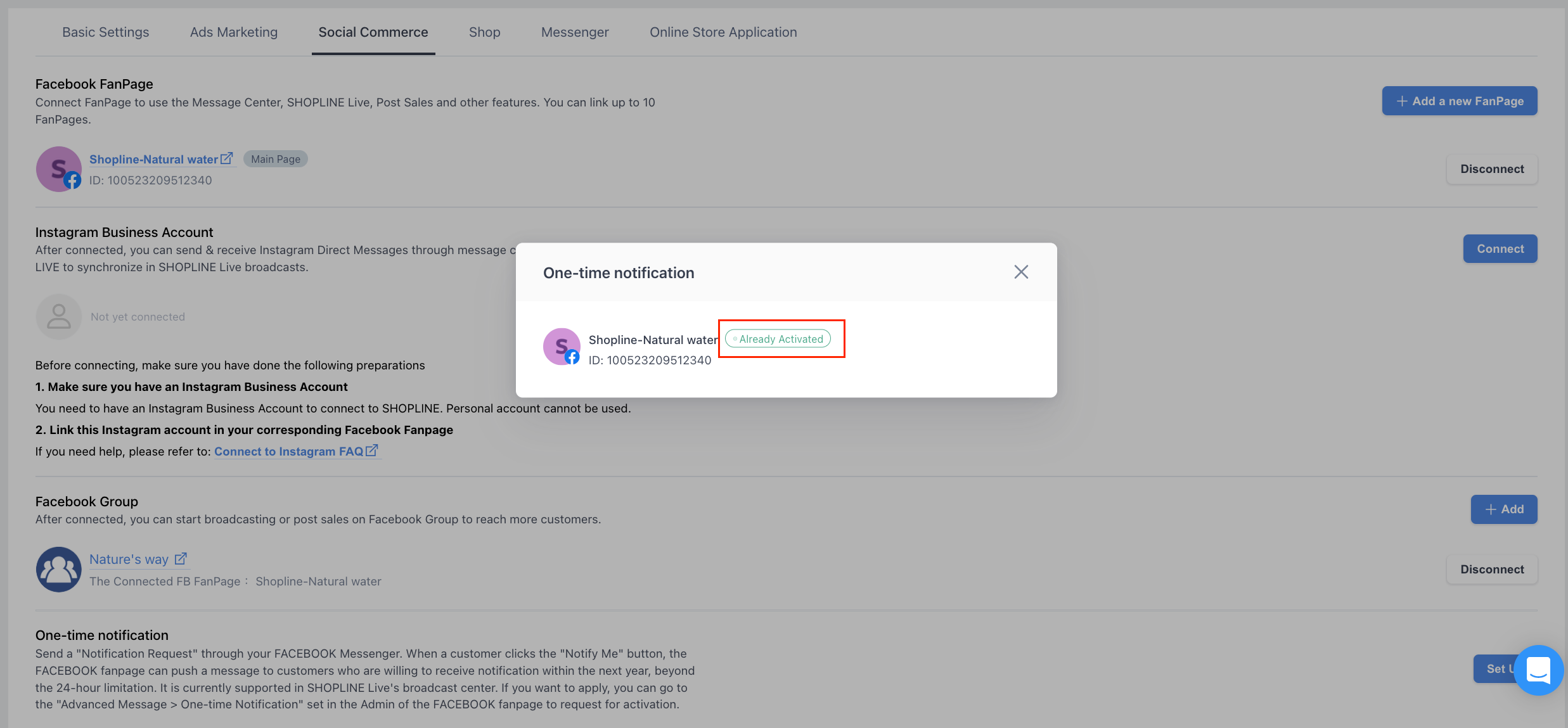1568x728 pixels.
Task: Open the Online Store Application tab
Action: point(723,32)
